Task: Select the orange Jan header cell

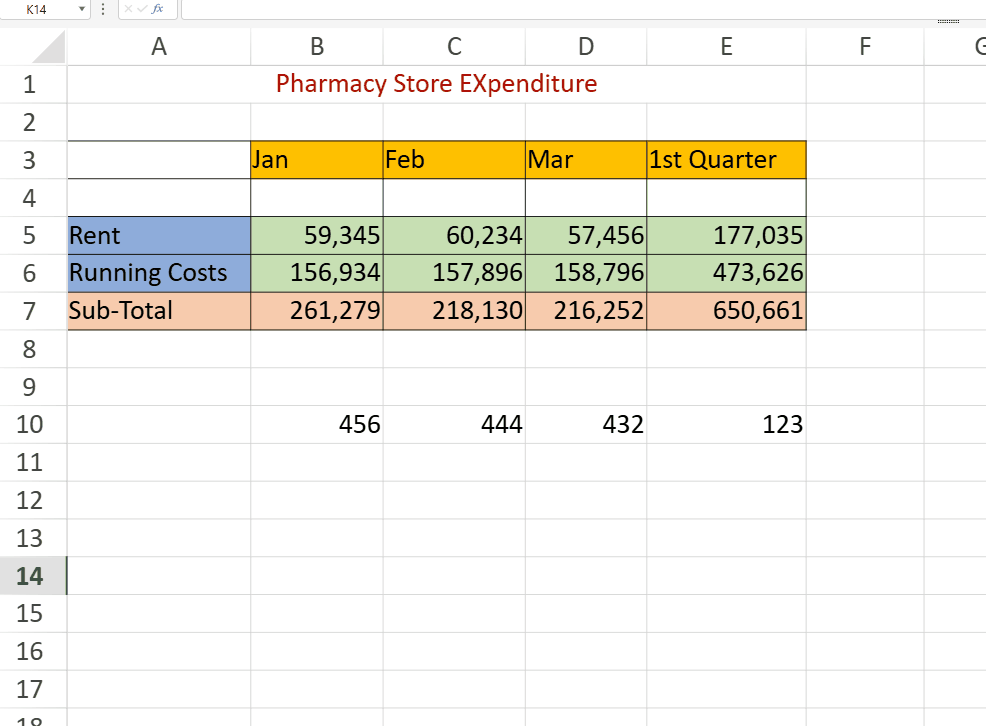Action: click(317, 160)
